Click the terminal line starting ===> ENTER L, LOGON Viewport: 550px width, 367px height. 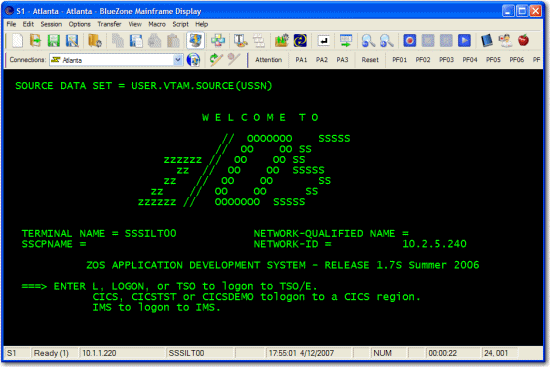click(x=169, y=287)
